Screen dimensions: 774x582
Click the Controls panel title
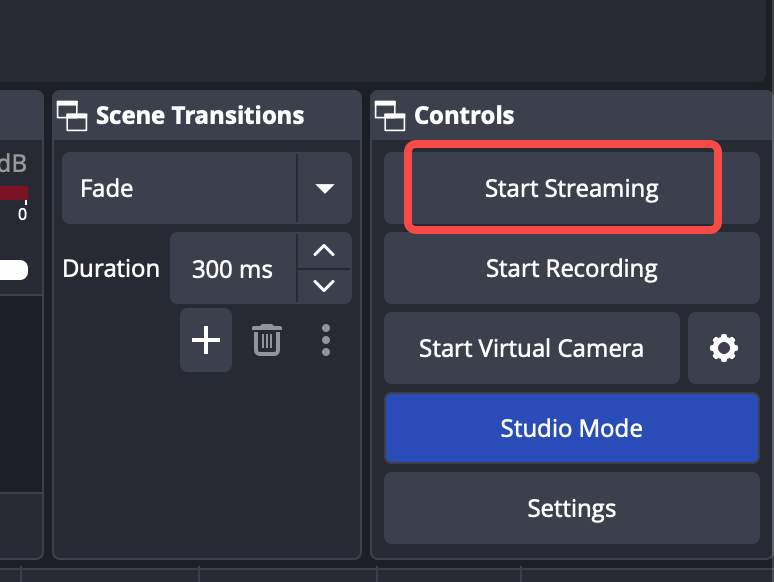click(464, 116)
